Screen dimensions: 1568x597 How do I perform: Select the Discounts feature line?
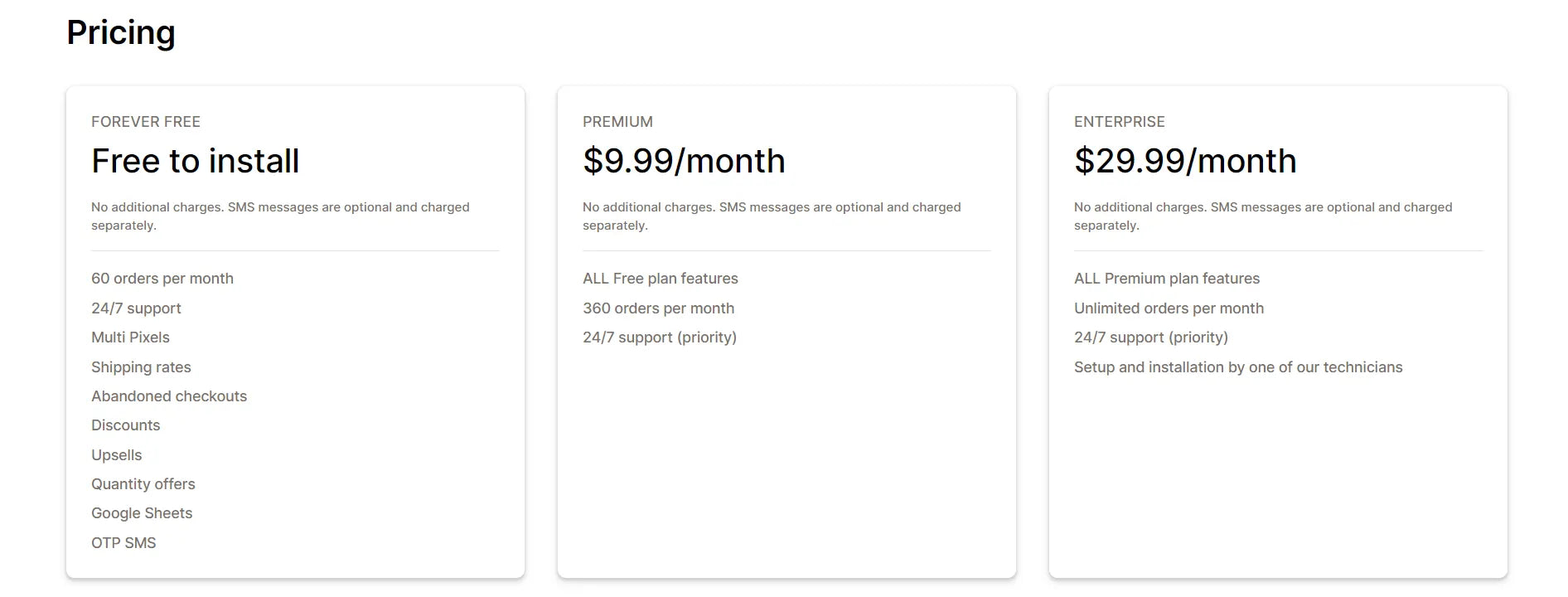[126, 425]
